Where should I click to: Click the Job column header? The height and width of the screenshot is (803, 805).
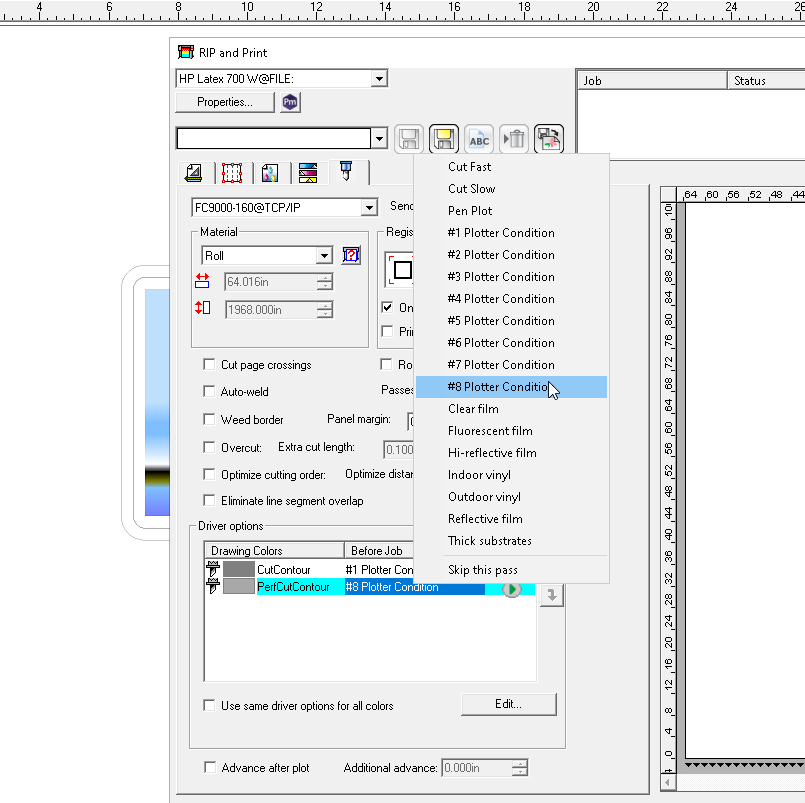(x=652, y=81)
